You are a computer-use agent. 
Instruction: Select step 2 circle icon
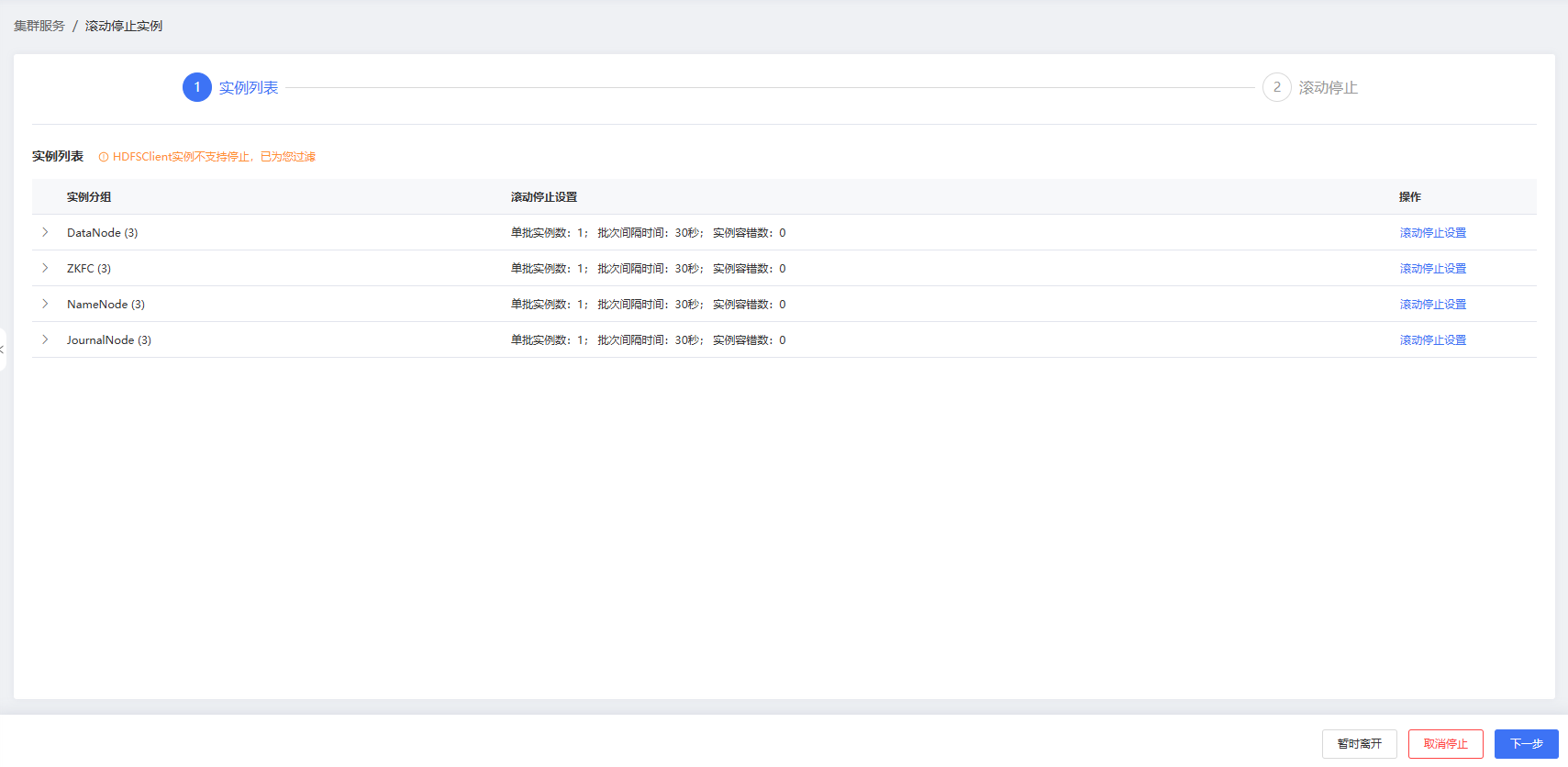[x=1276, y=87]
